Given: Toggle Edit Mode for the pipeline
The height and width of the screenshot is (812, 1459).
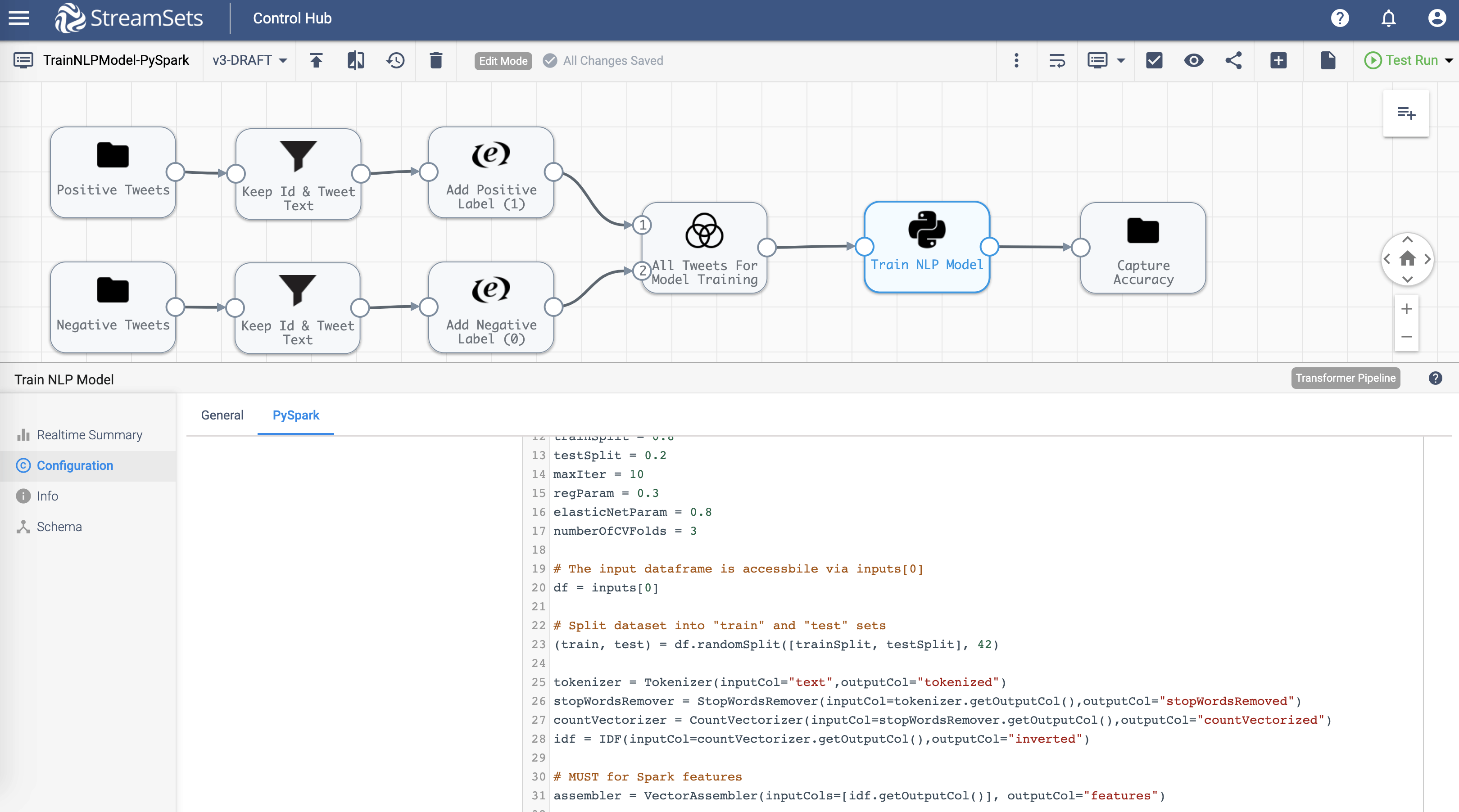Looking at the screenshot, I should tap(503, 61).
